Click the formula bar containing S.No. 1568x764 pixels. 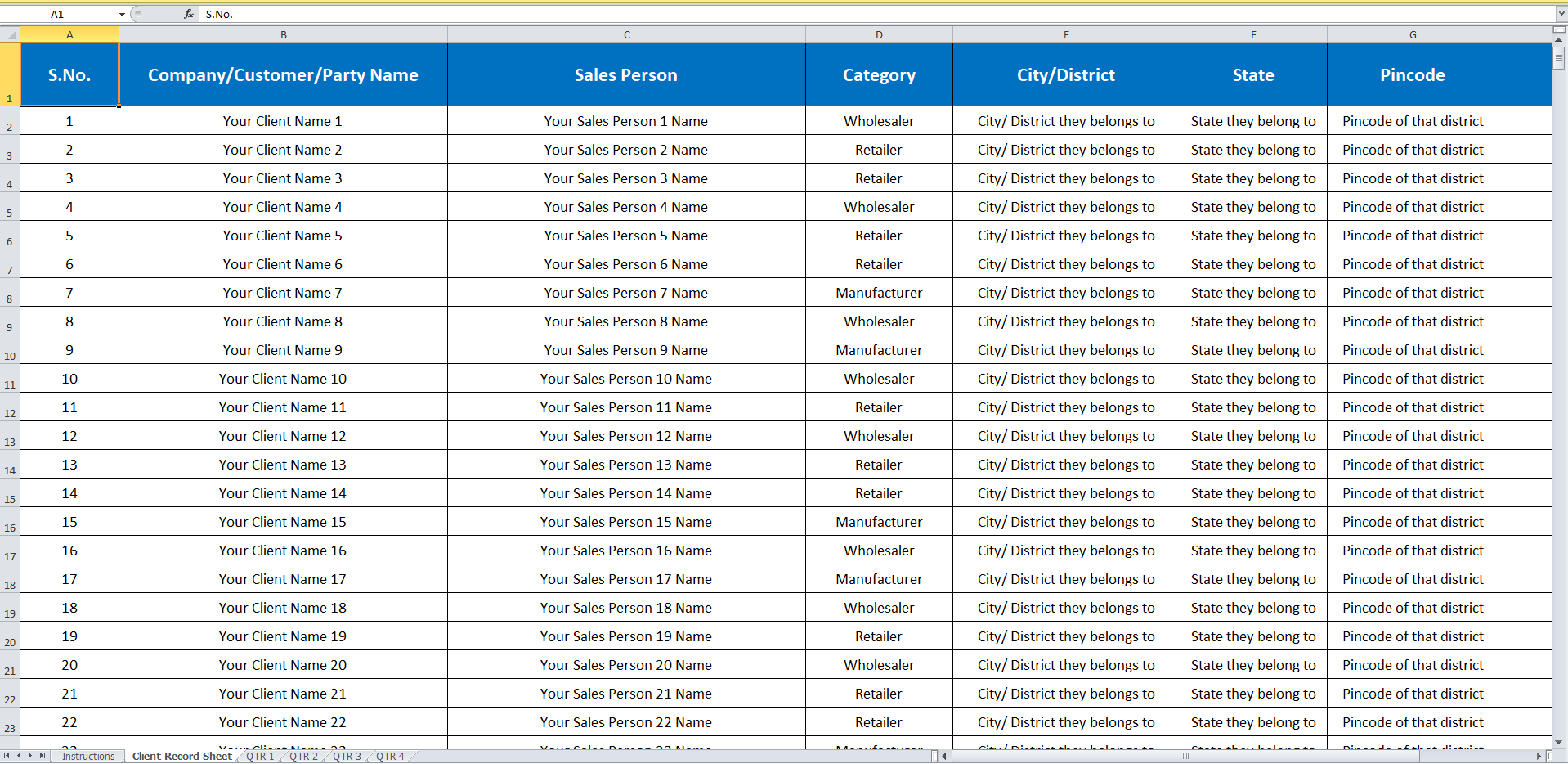tap(877, 14)
